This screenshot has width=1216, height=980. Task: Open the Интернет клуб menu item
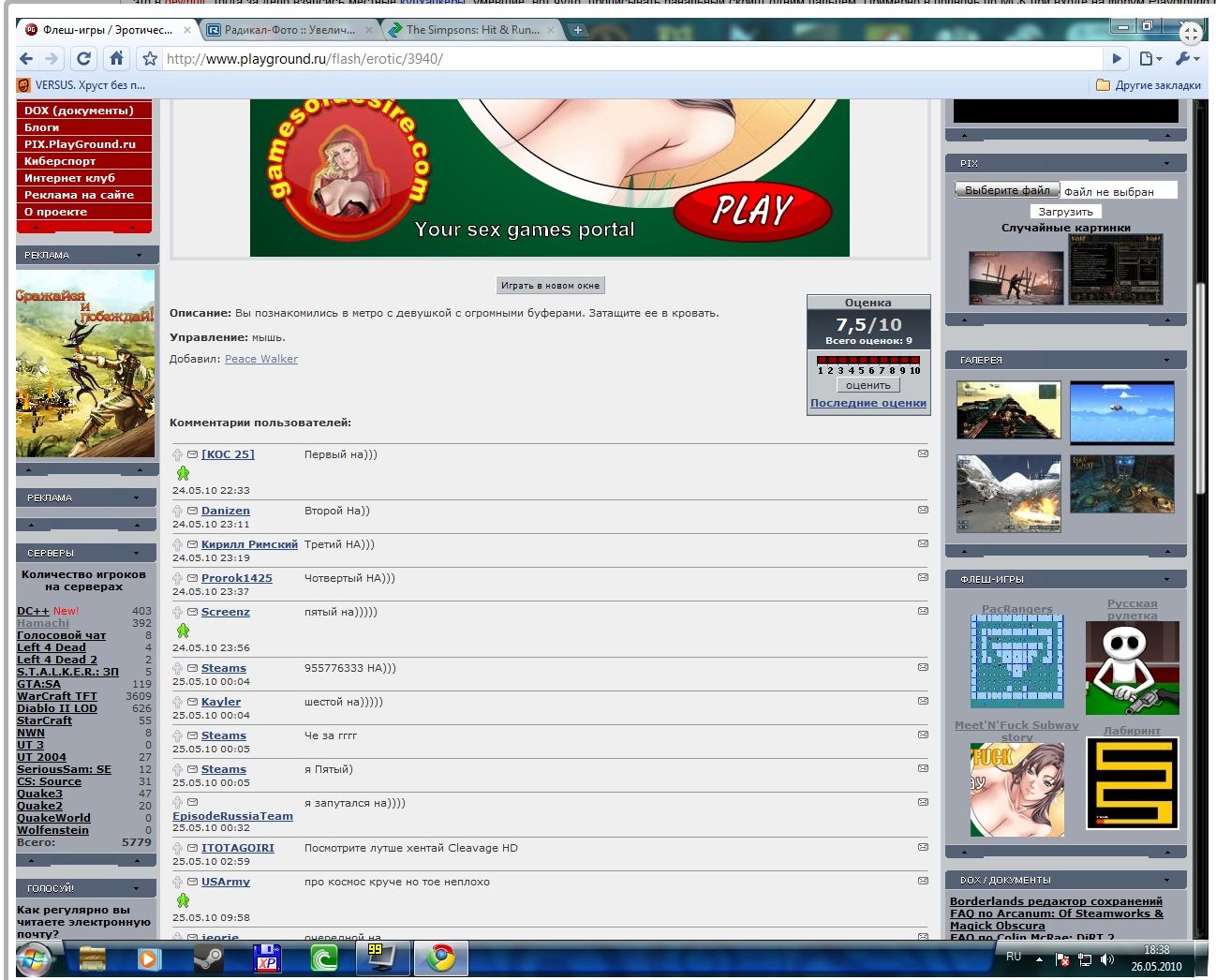(x=83, y=178)
